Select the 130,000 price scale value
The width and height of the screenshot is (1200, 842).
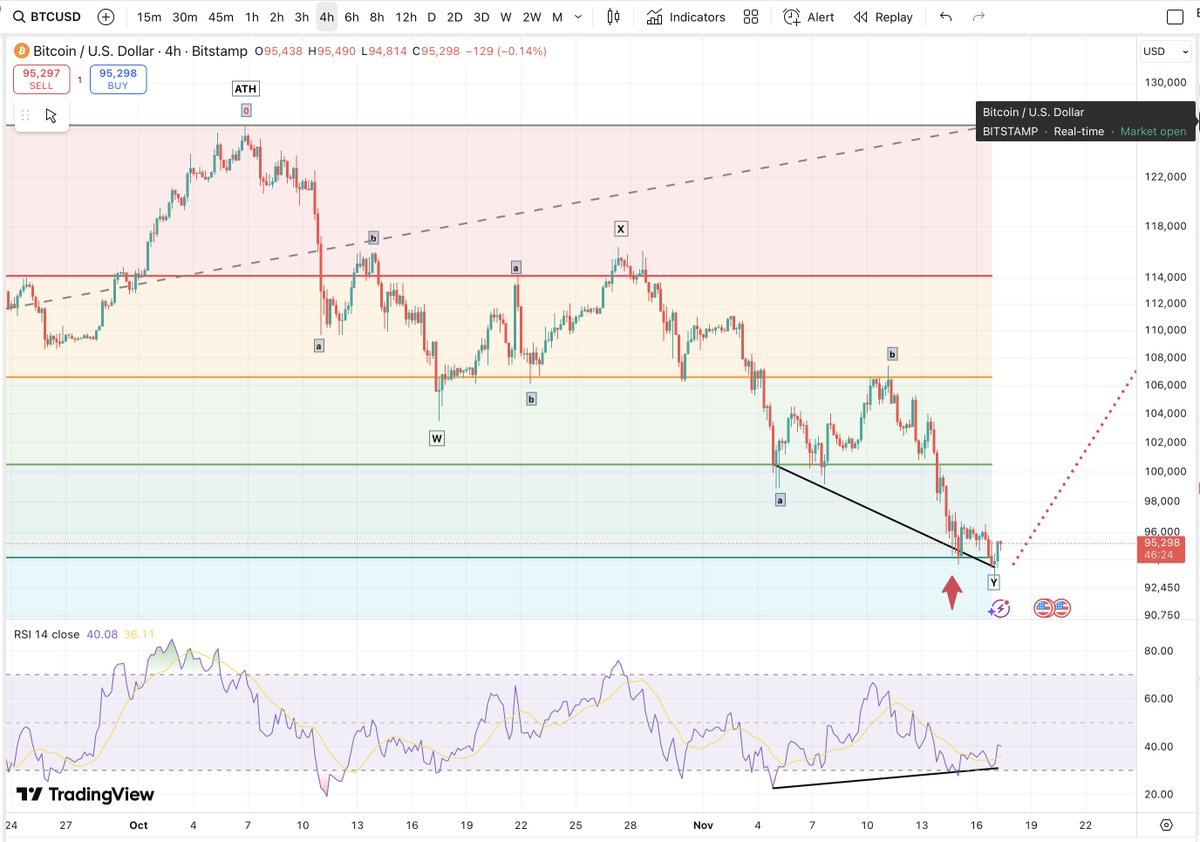point(1165,83)
